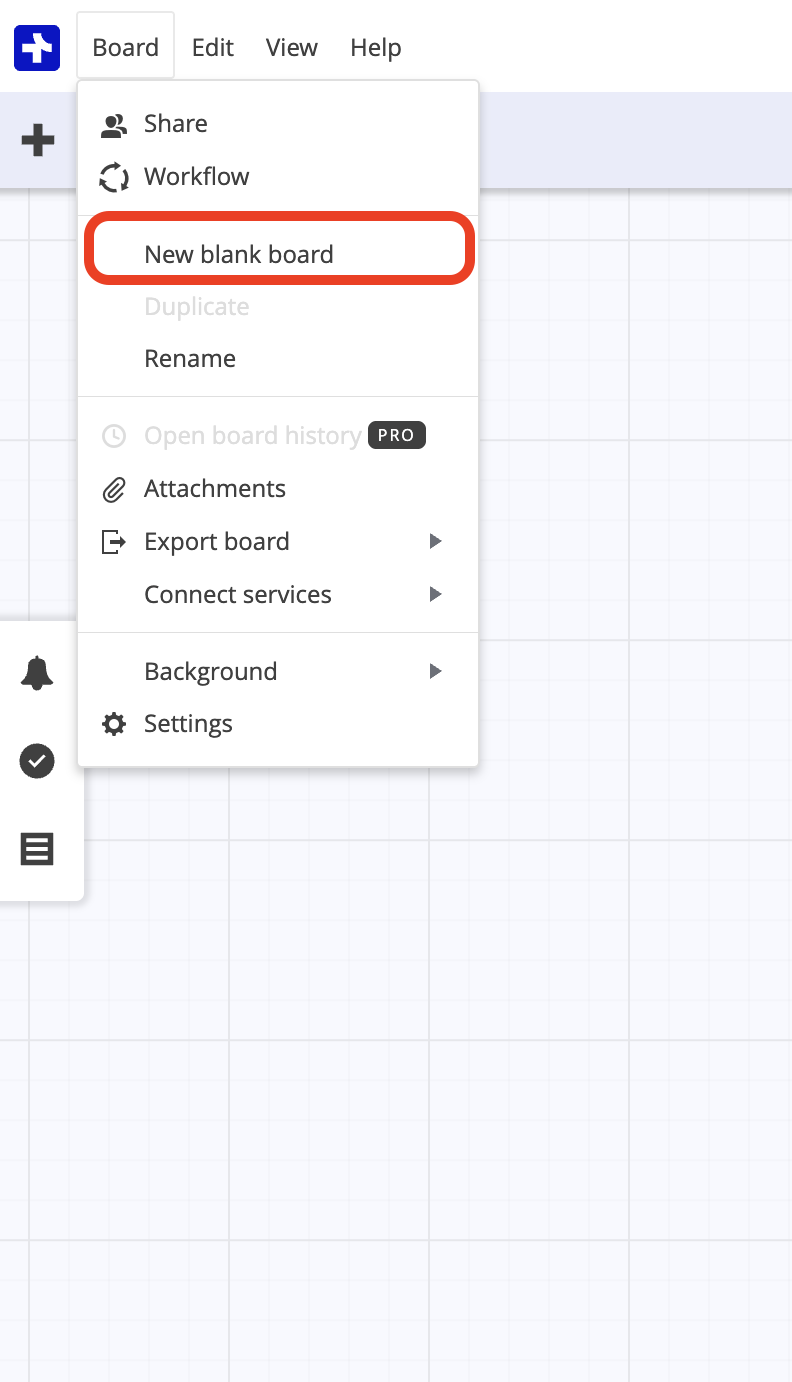Expand the Connect services submenu
Viewport: 792px width, 1382px height.
(x=434, y=594)
